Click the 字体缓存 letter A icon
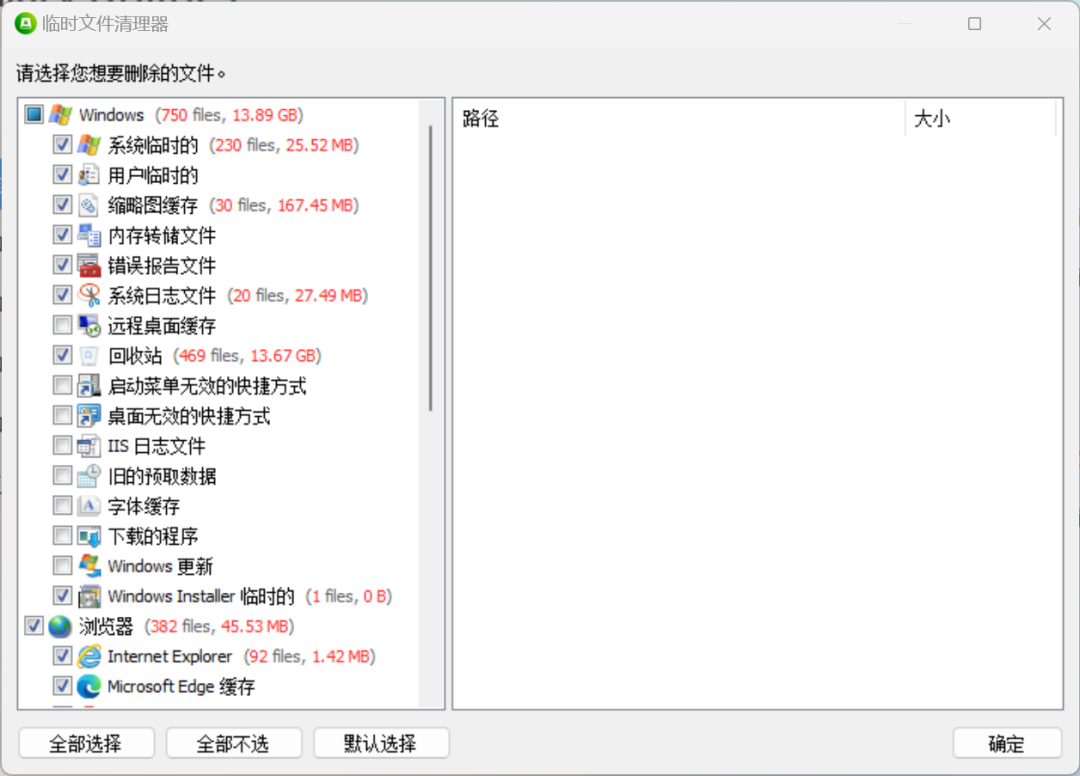This screenshot has width=1080, height=776. (89, 505)
